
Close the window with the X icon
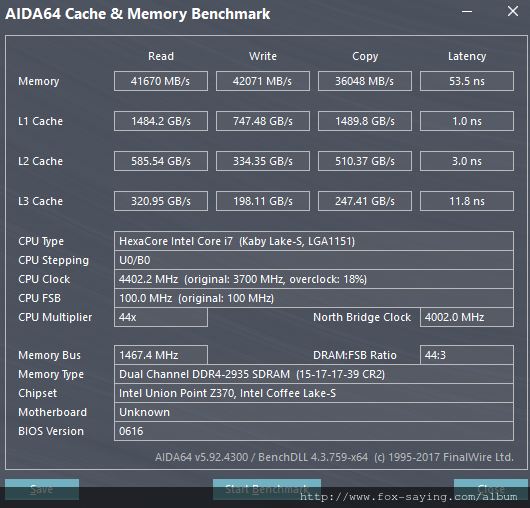point(513,11)
